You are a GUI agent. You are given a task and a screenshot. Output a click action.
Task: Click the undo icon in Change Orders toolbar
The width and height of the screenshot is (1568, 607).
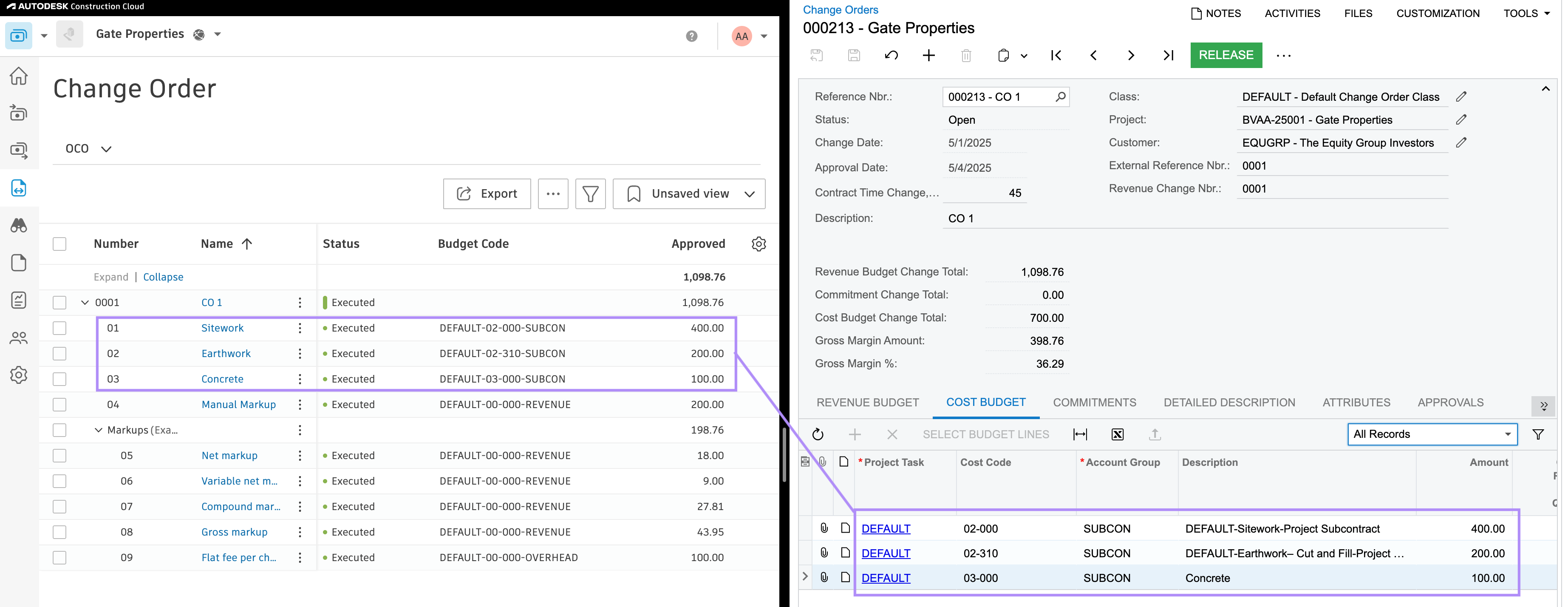891,55
